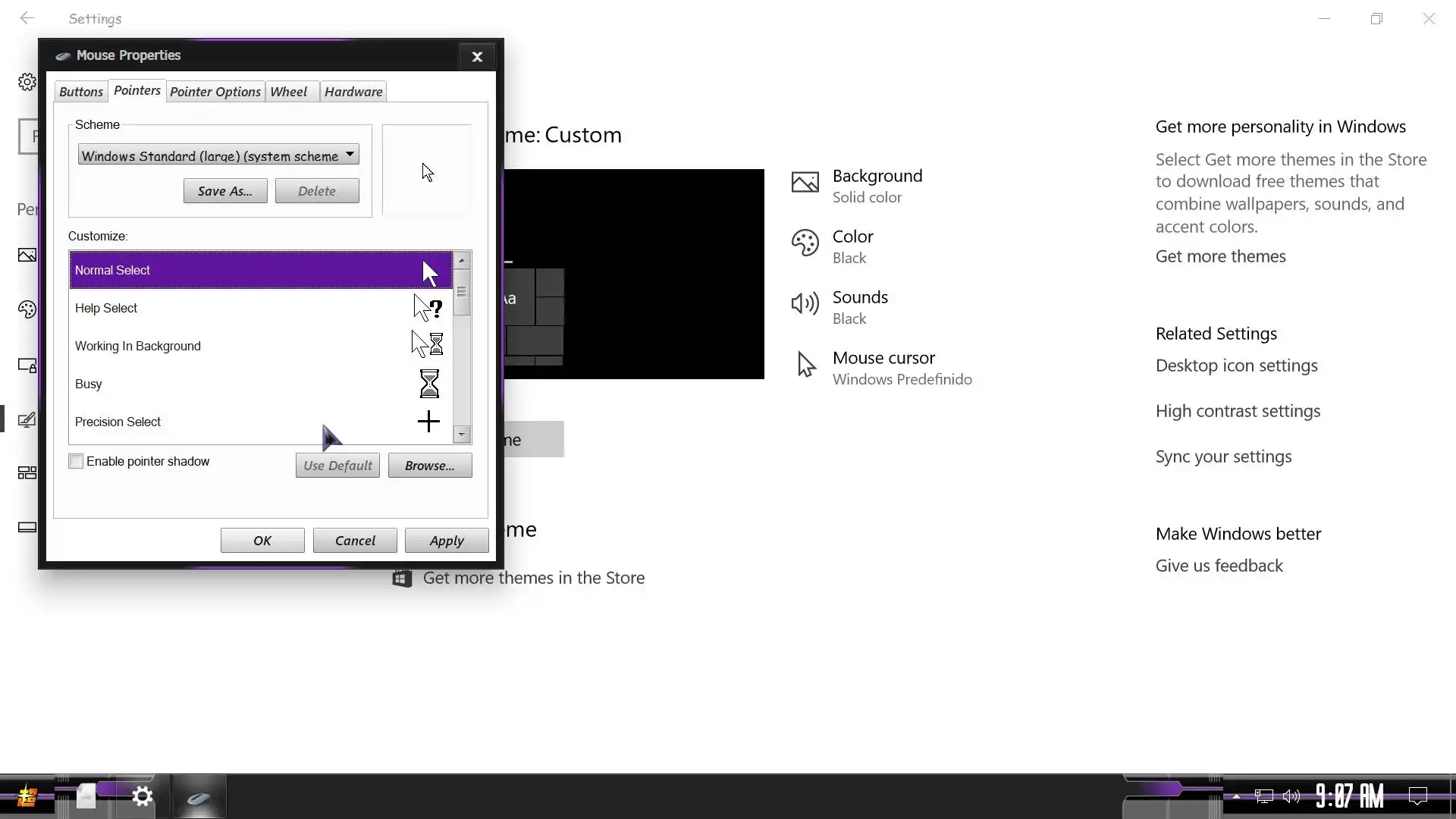The width and height of the screenshot is (1456, 819).
Task: Open the Hardware tab
Action: (x=353, y=92)
